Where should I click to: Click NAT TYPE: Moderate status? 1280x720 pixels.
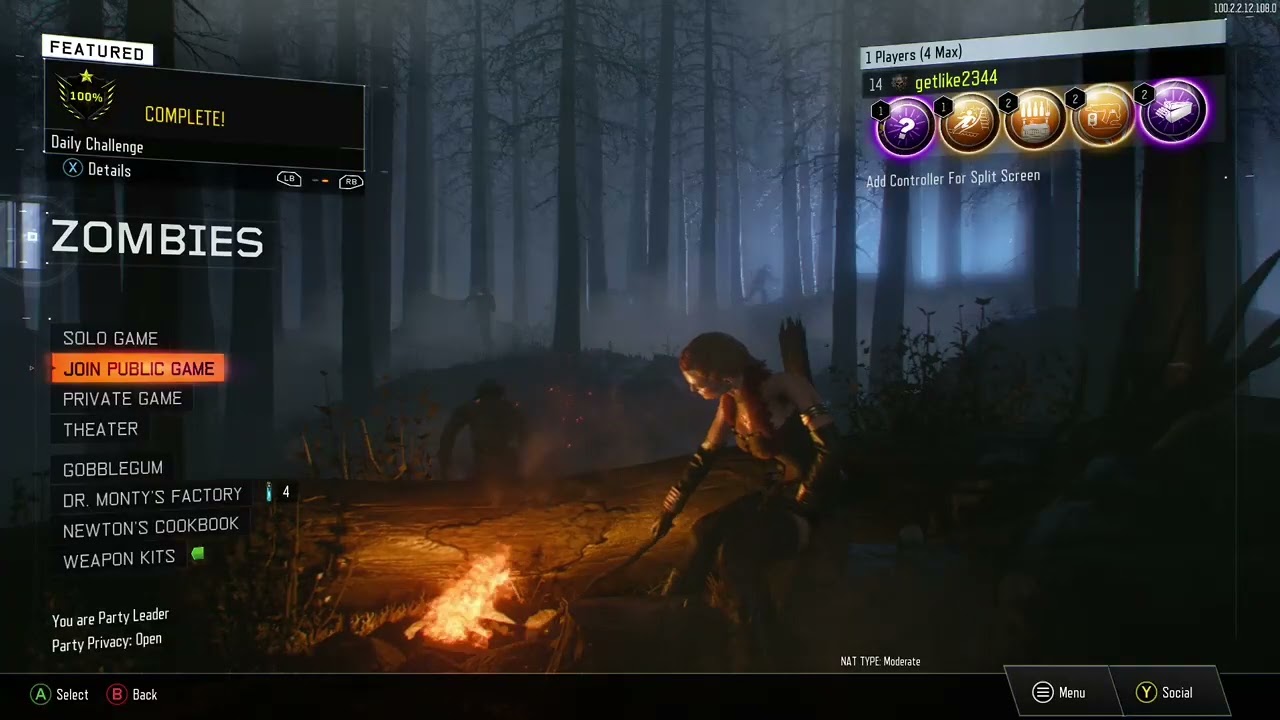click(880, 661)
